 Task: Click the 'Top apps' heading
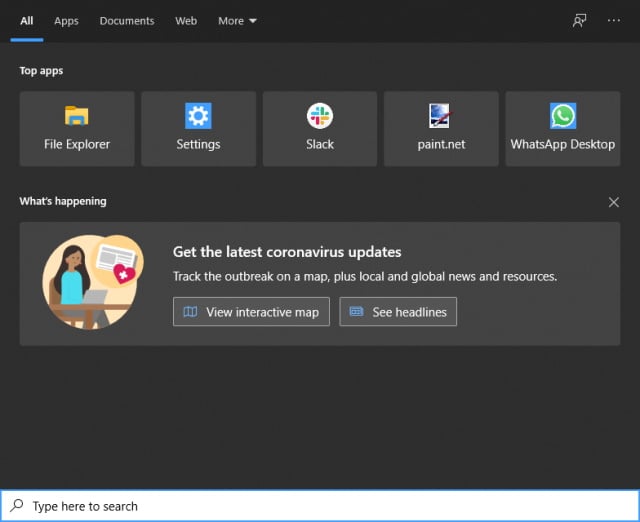point(41,71)
